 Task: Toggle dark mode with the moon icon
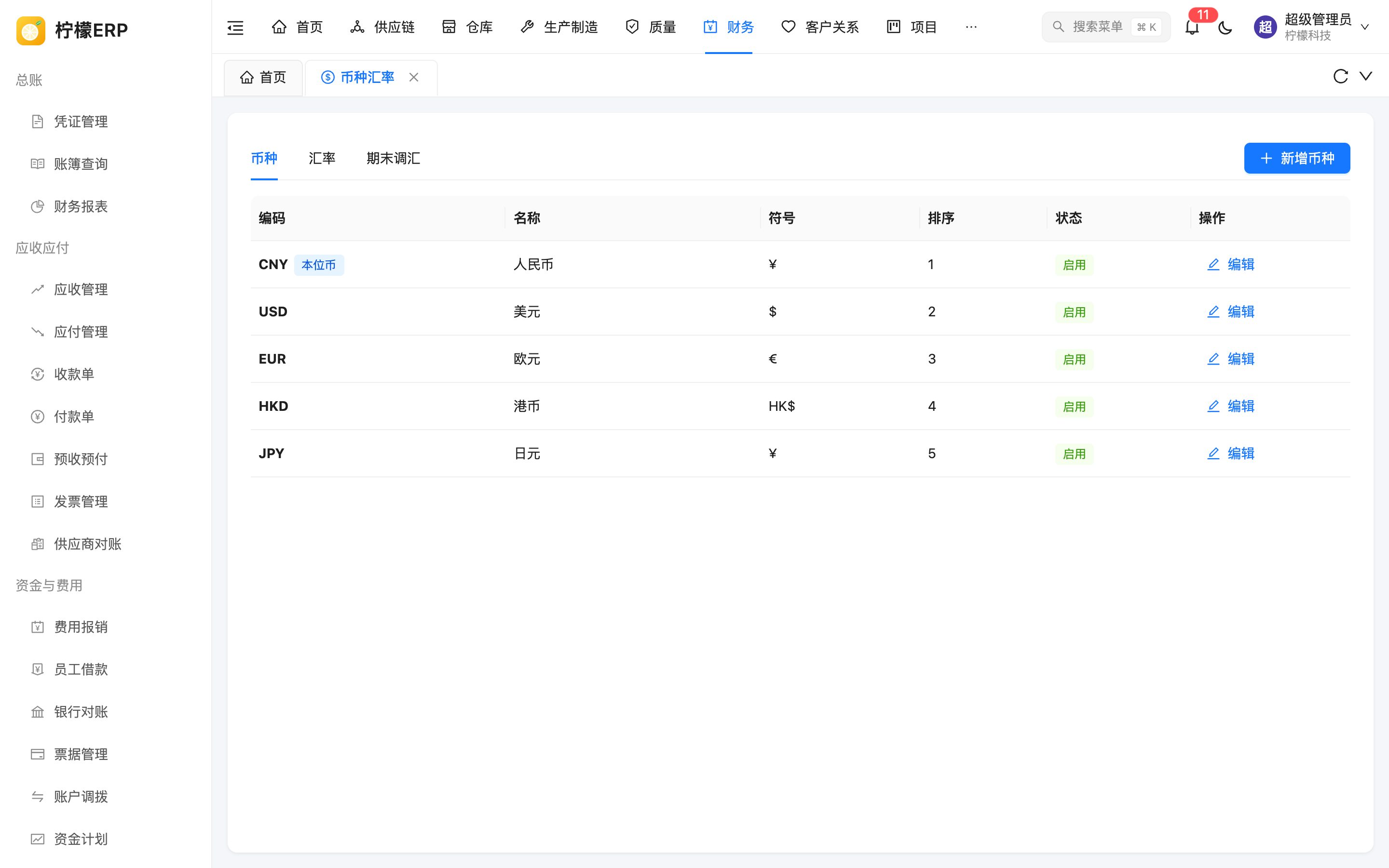(1225, 27)
